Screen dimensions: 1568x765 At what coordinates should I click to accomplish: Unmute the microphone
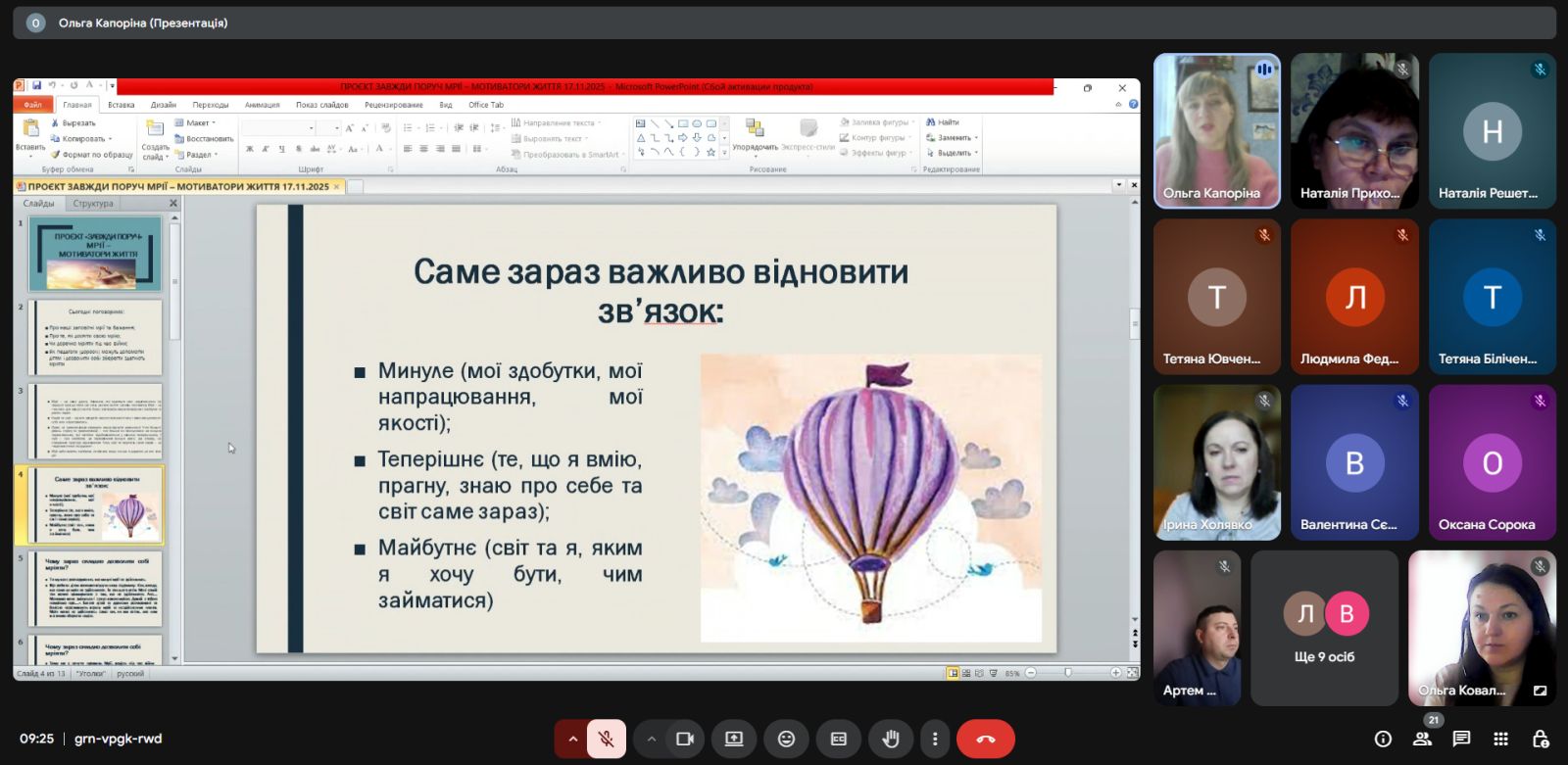pos(607,740)
